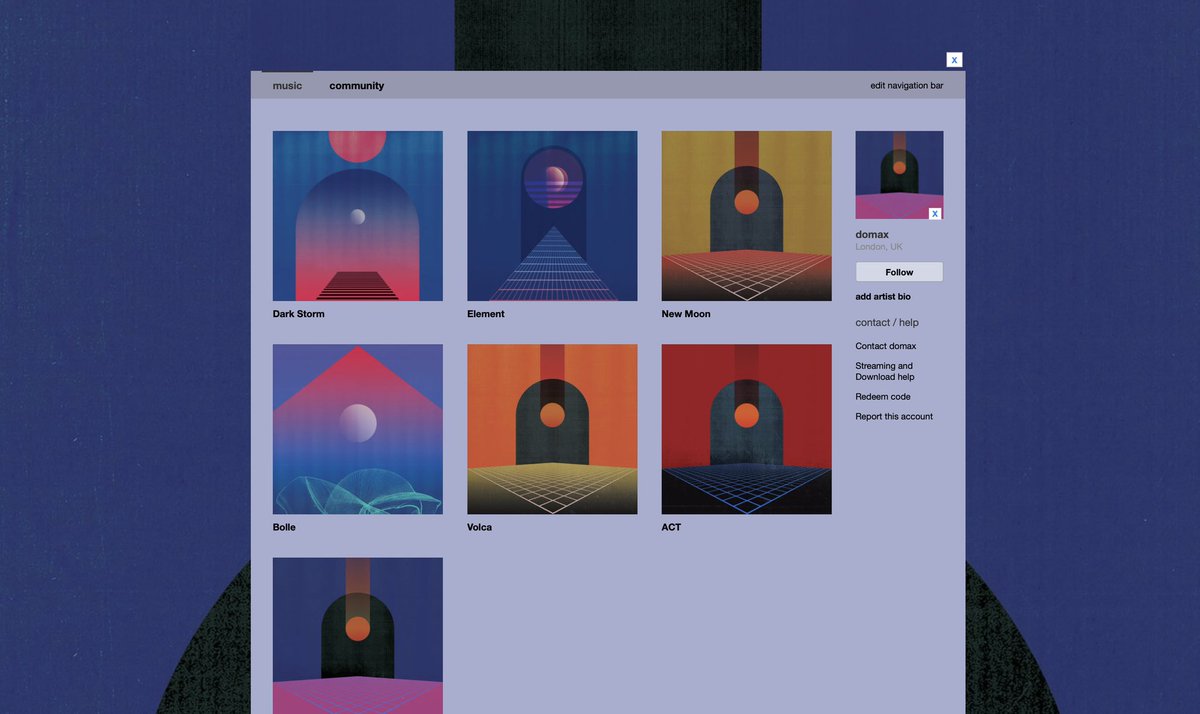Open the Element album cover

point(552,216)
